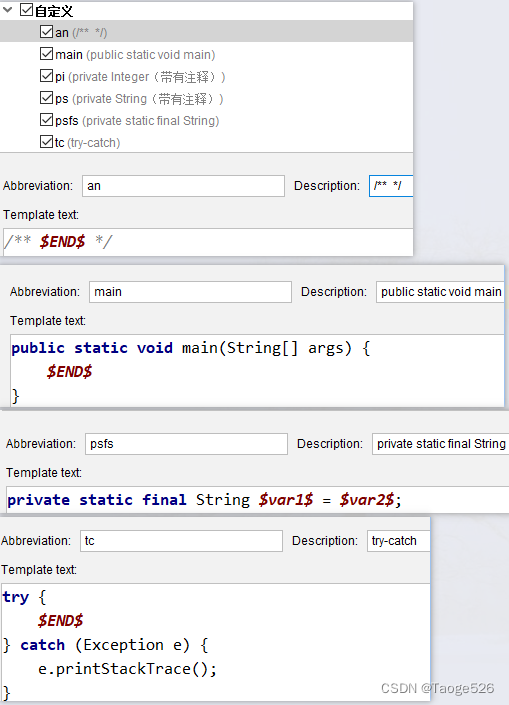Toggle the 'psfs' template checkbox
The height and width of the screenshot is (705, 509).
point(46,120)
